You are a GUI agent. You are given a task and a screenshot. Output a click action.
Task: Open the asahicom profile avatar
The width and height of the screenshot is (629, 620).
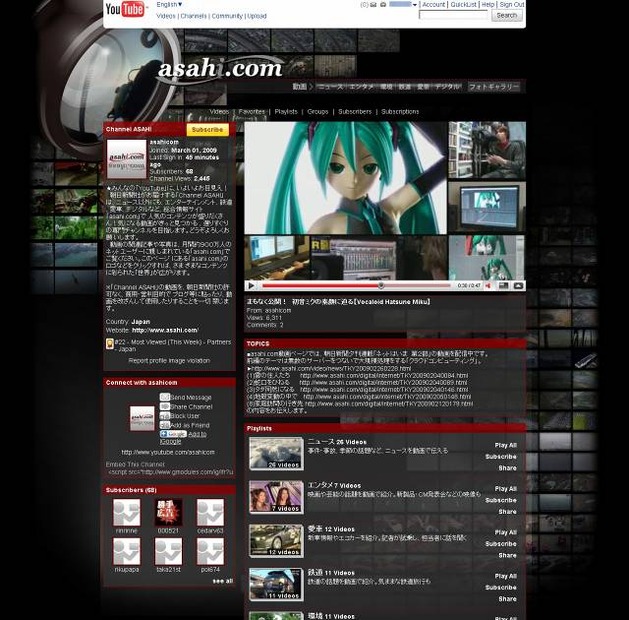[x=126, y=159]
